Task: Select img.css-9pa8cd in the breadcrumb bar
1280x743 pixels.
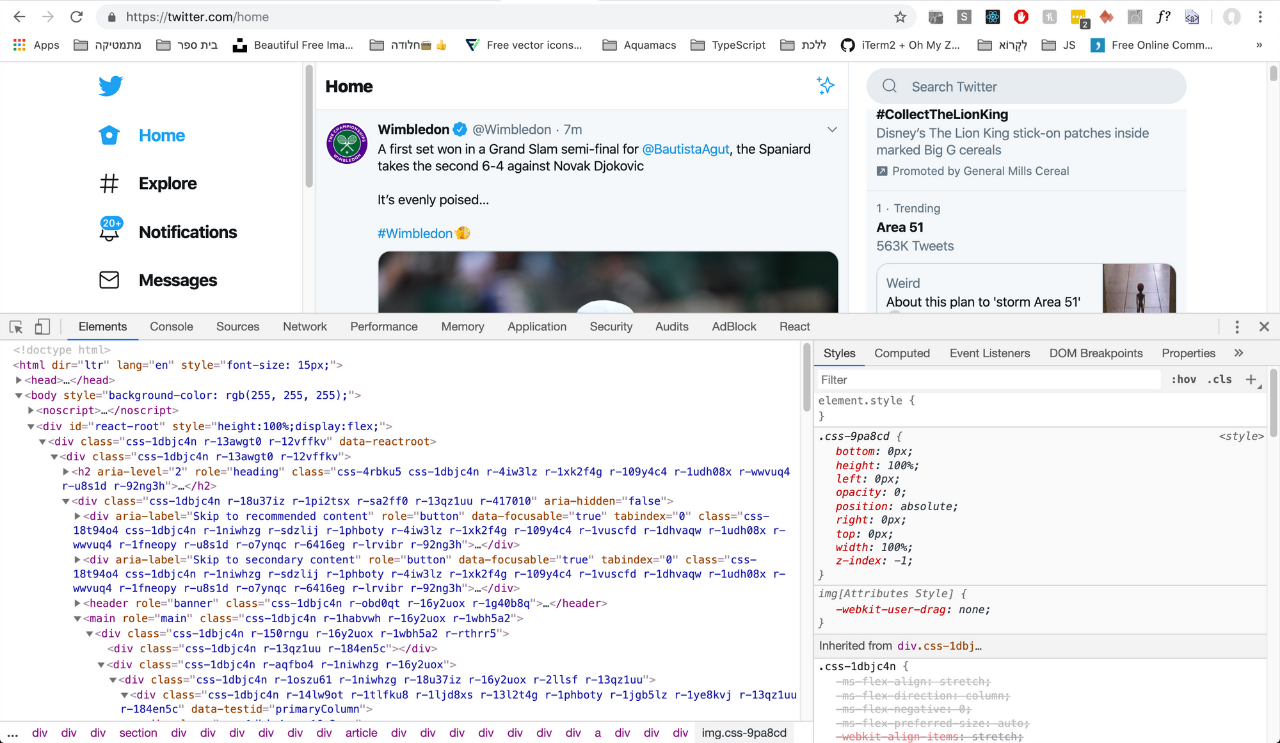Action: click(744, 733)
